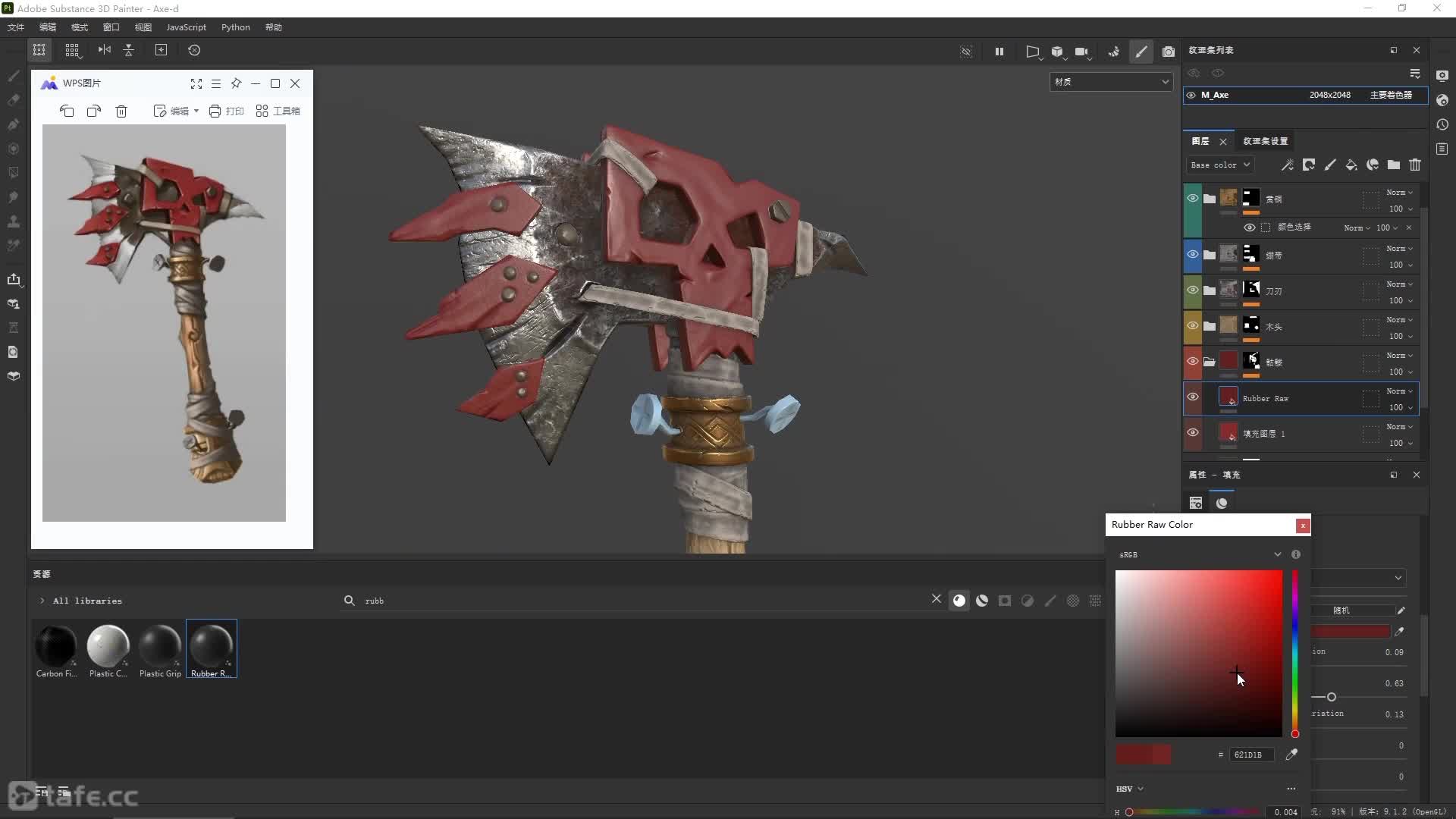Add a folder in the Layers panel

(1394, 165)
